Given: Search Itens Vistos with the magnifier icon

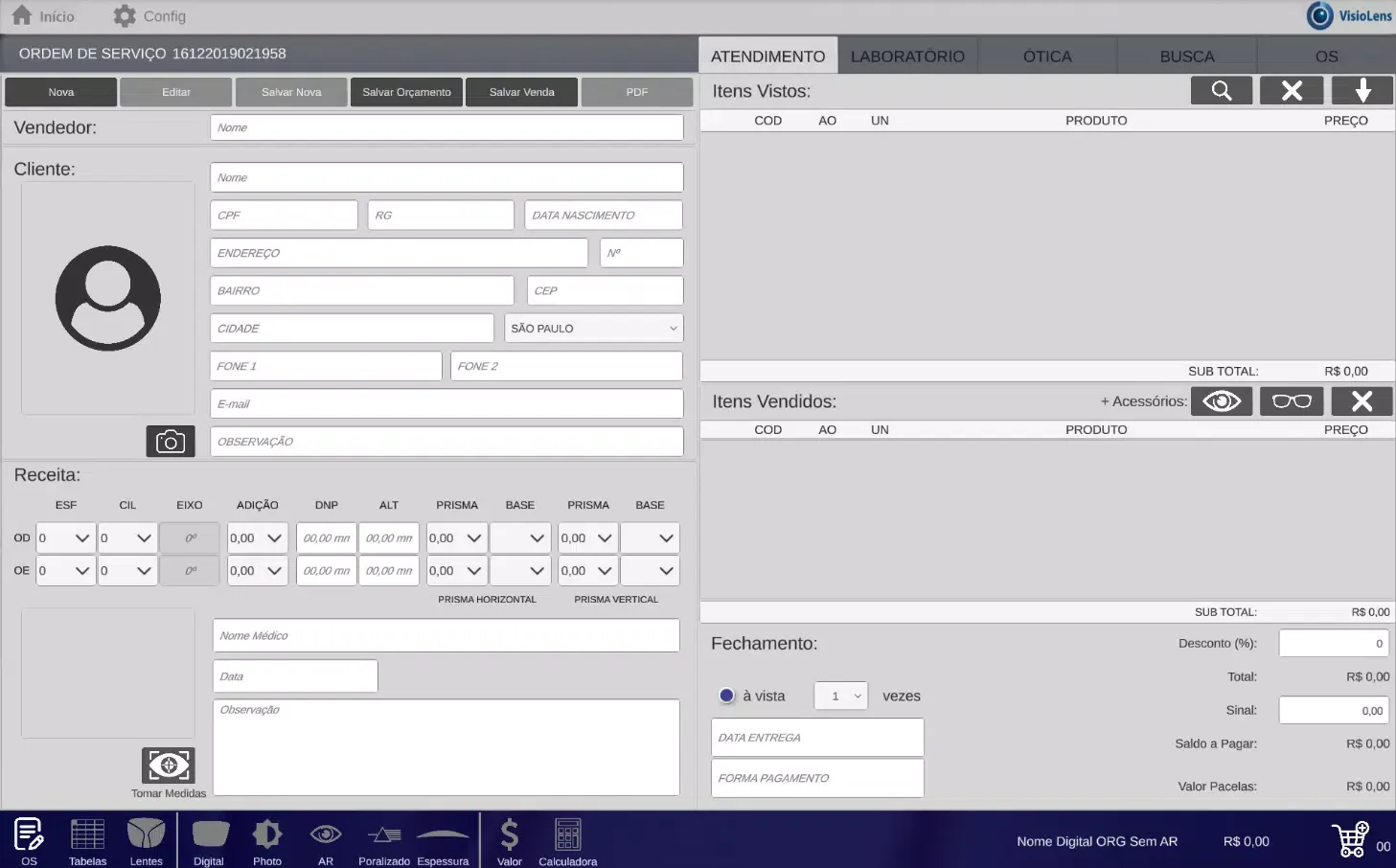Looking at the screenshot, I should coord(1221,90).
